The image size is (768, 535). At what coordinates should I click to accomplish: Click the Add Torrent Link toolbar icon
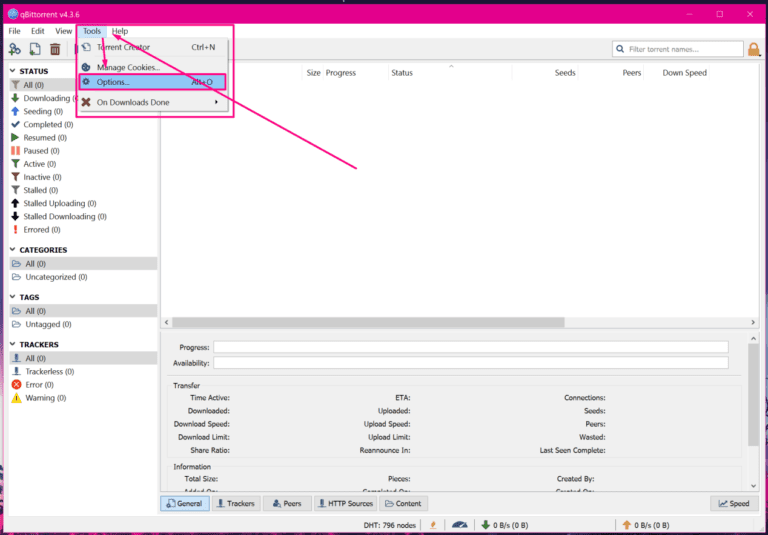(x=15, y=49)
